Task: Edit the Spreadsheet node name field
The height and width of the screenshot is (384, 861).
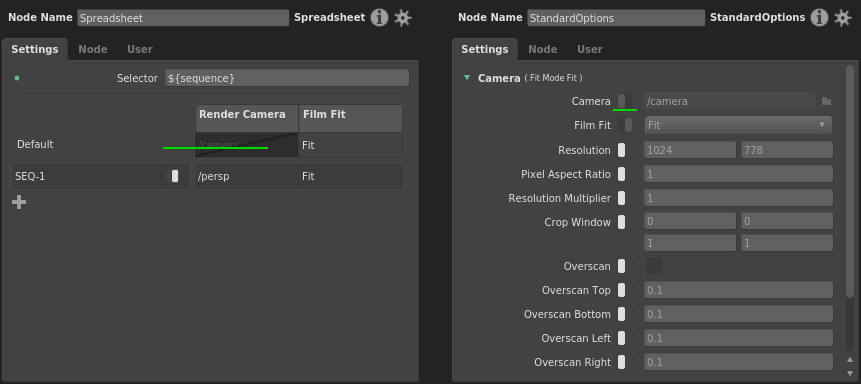Action: 183,18
